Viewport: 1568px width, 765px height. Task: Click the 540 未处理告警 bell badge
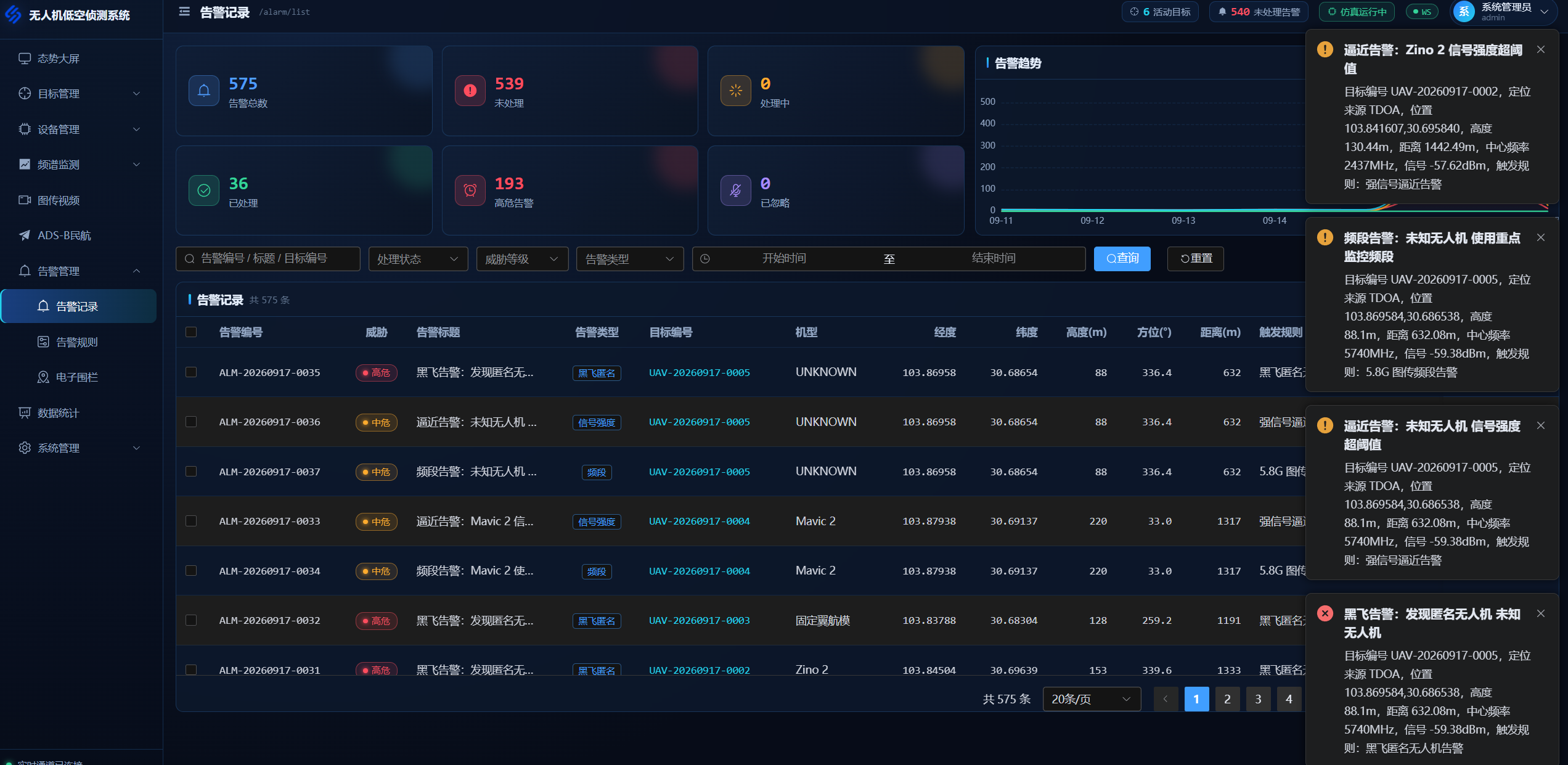tap(1259, 12)
